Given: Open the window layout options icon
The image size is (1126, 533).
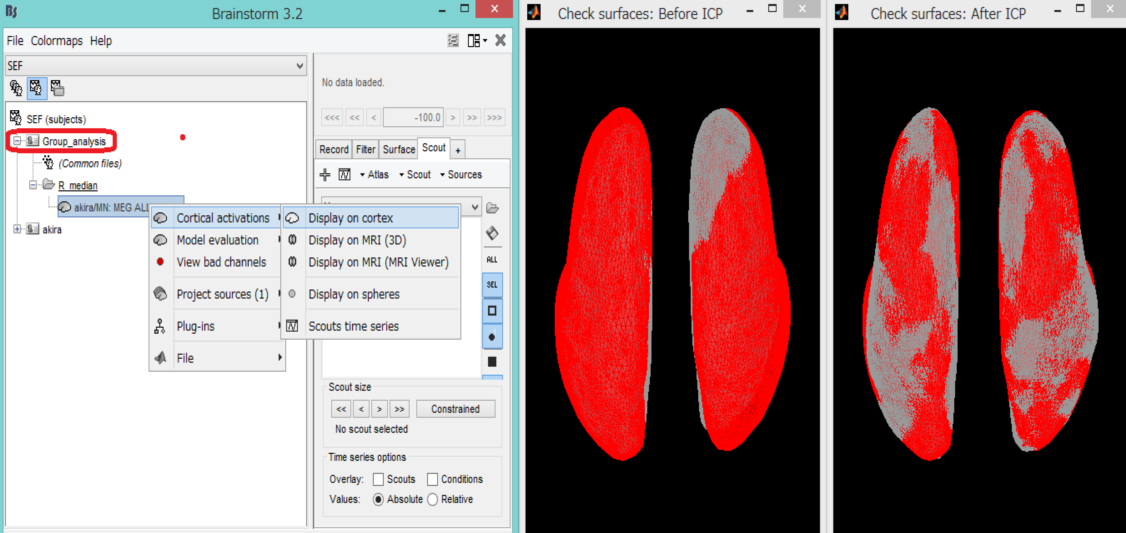Looking at the screenshot, I should (476, 41).
